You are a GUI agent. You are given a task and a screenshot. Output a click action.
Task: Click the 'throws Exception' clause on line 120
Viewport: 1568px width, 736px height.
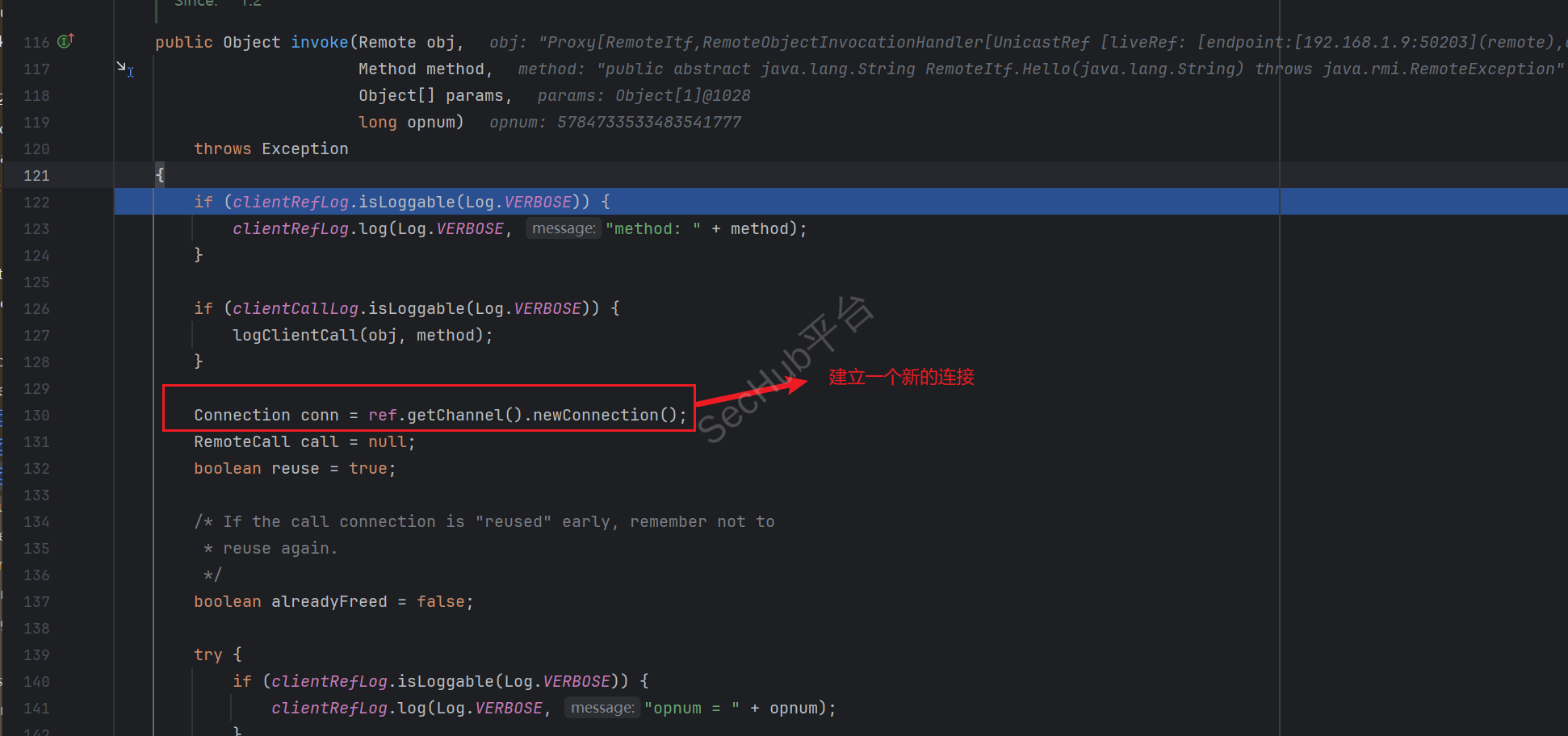(x=270, y=148)
